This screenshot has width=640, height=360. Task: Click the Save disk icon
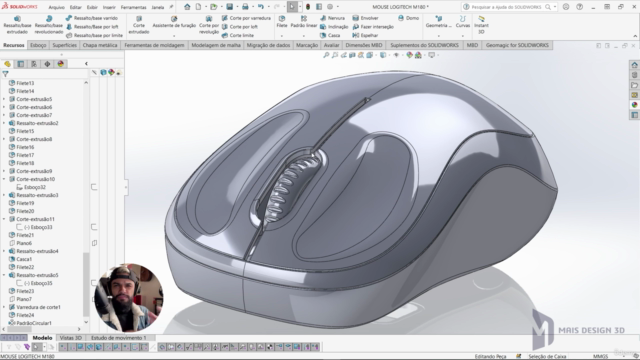pos(230,7)
